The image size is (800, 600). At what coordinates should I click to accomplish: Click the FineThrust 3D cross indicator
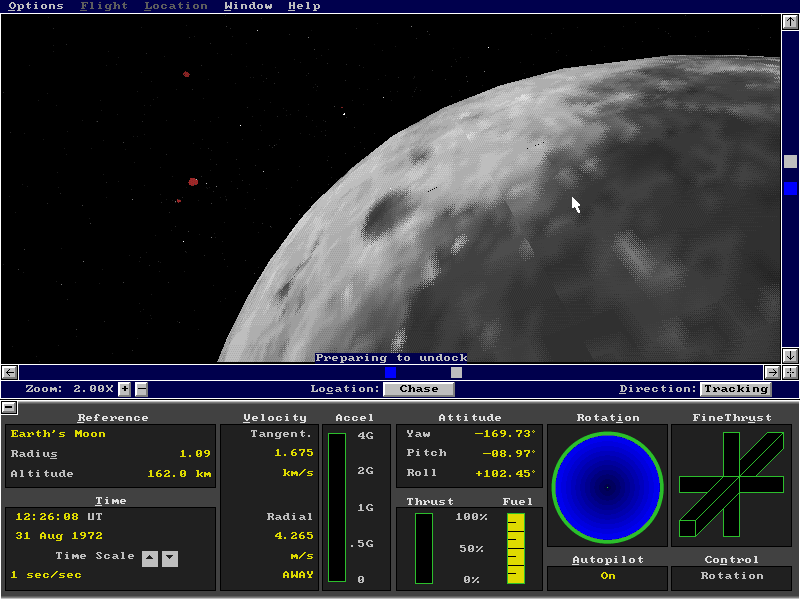click(731, 485)
